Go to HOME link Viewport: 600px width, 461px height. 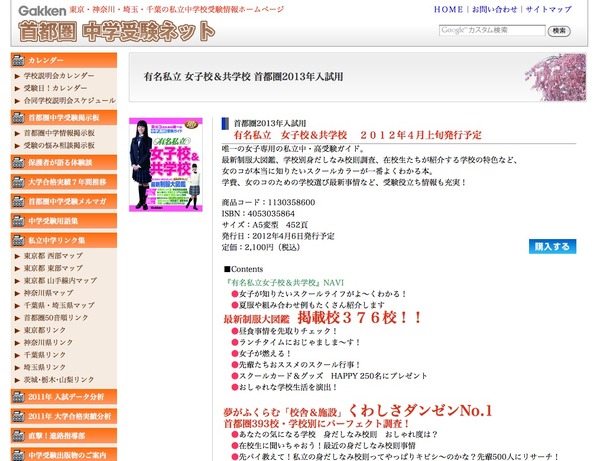coord(448,10)
